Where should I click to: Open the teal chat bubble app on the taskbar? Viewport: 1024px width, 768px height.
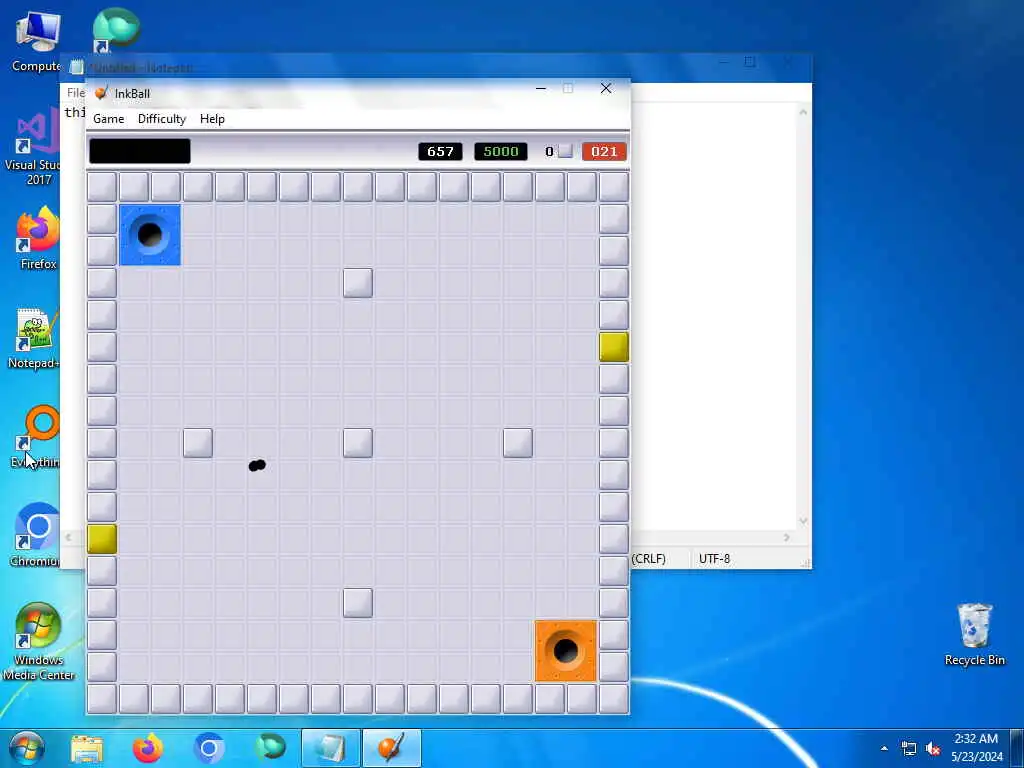click(270, 748)
